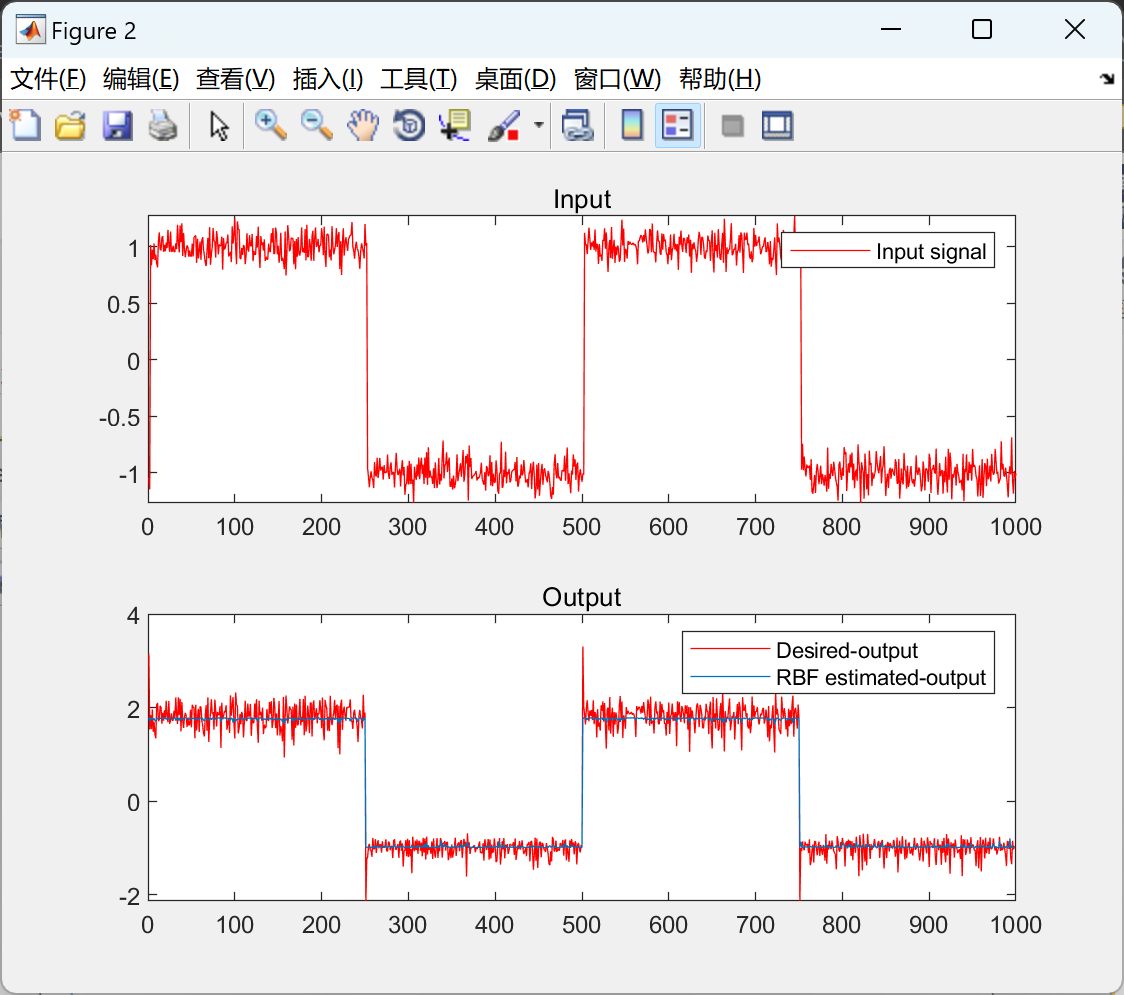Turn on the Data Cursor tool

(455, 125)
